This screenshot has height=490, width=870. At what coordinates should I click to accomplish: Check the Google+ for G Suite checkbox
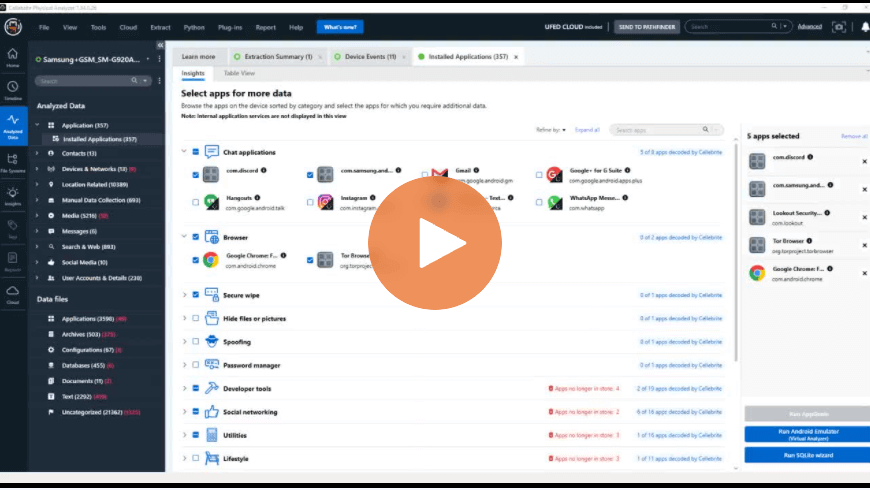[539, 175]
